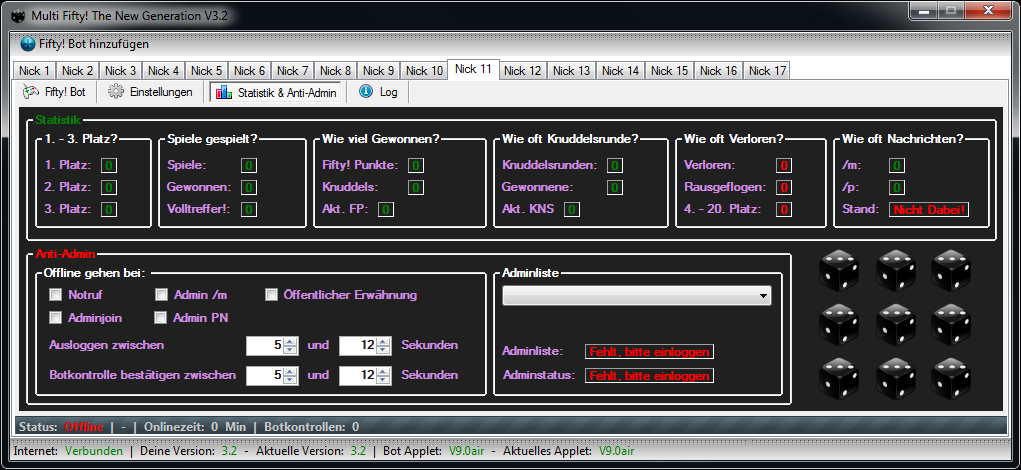Increase first Ausloggen zwischen seconds value
Viewport: 1021px width, 470px height.
(290, 341)
